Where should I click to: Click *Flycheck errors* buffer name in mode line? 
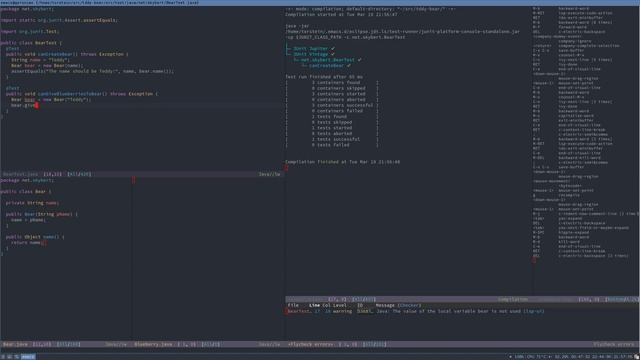pyautogui.click(x=310, y=344)
